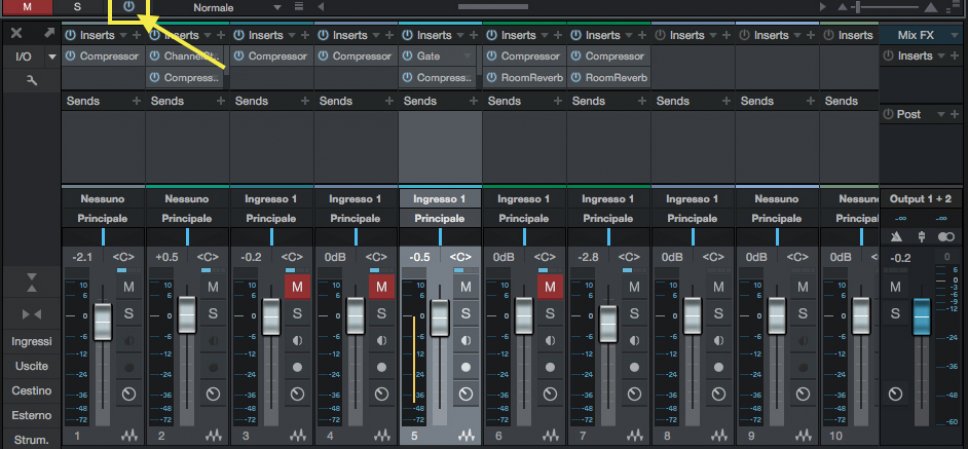The image size is (968, 449).
Task: Bypass the Compressor on channel 1 with its power icon
Action: pos(70,56)
